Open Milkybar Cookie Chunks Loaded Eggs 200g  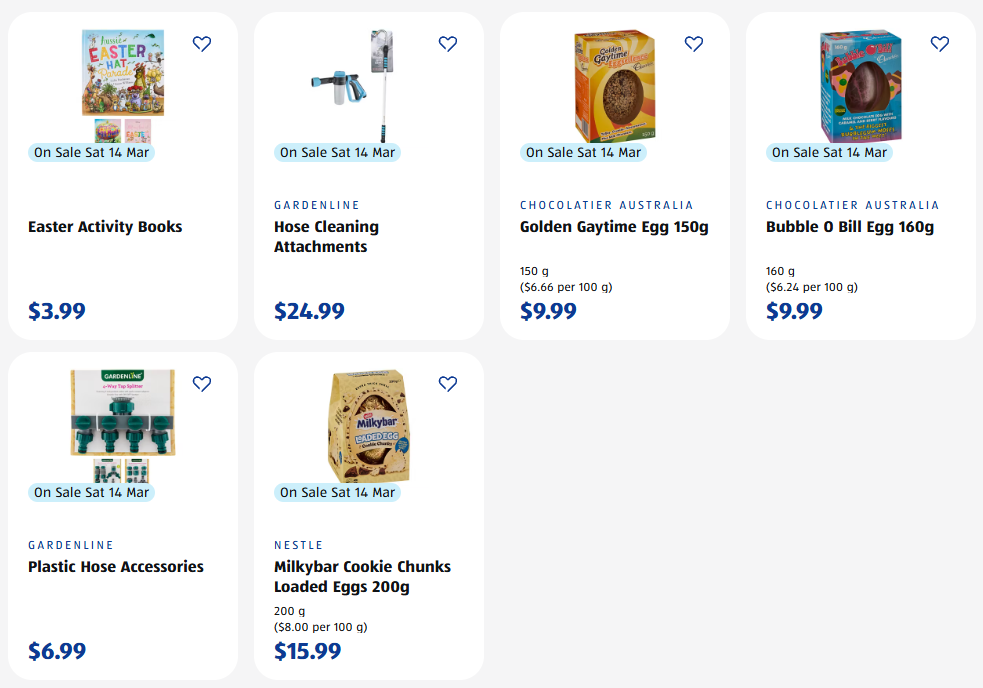click(x=362, y=577)
